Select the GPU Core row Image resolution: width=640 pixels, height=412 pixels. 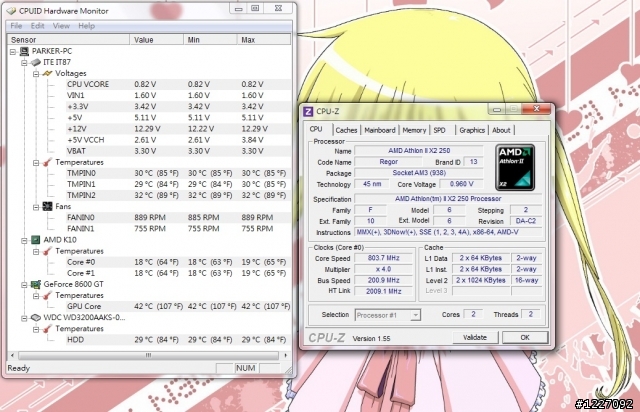coord(179,306)
